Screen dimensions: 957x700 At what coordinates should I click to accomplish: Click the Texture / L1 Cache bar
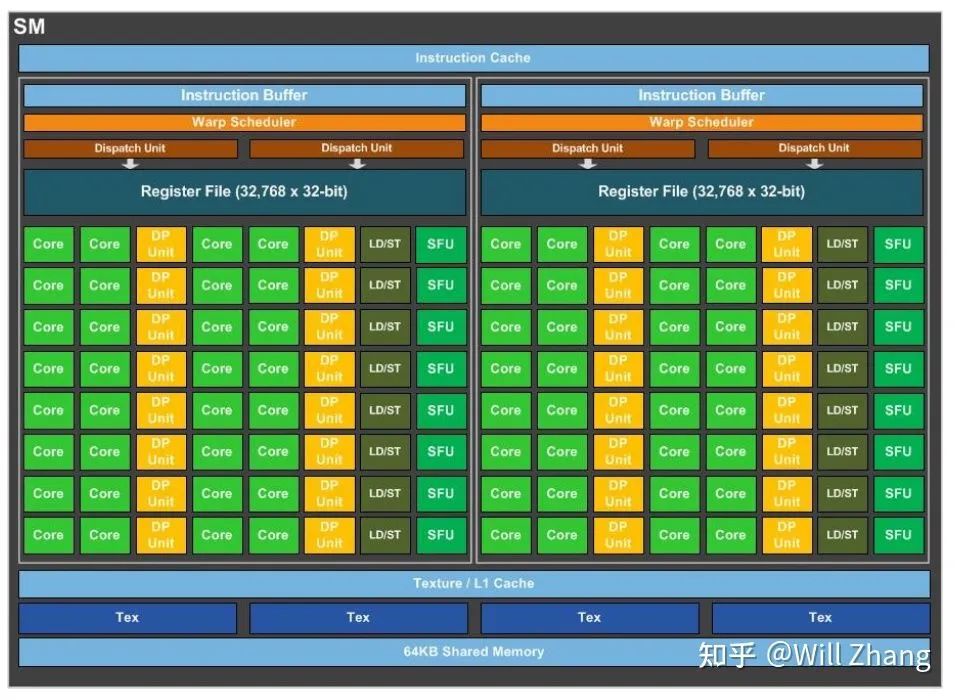474,584
